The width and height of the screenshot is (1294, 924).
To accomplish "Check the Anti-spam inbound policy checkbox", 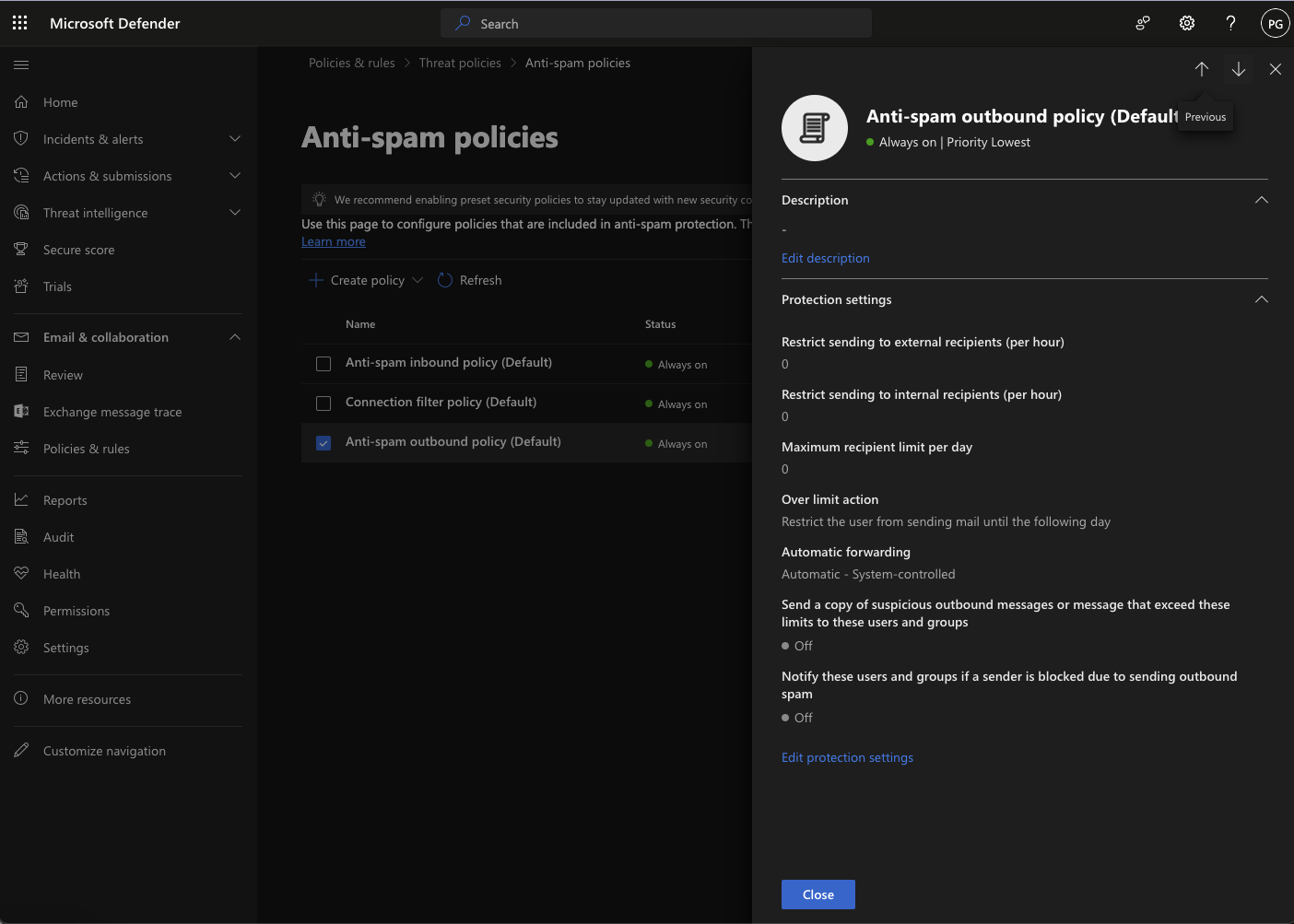I will pyautogui.click(x=323, y=364).
